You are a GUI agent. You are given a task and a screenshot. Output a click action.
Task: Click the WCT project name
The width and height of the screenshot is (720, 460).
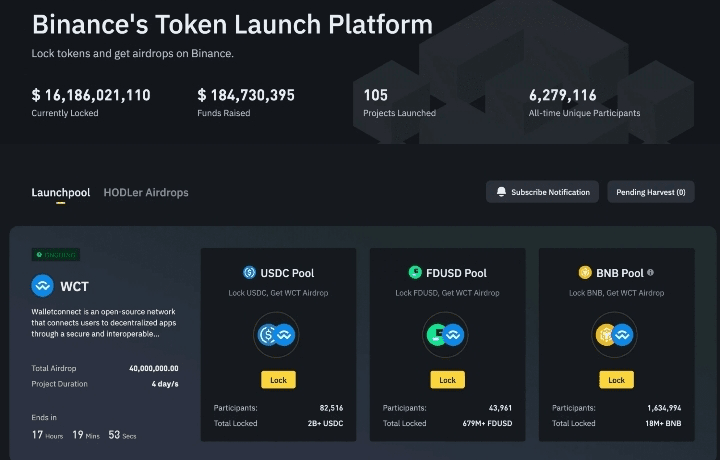(x=74, y=286)
